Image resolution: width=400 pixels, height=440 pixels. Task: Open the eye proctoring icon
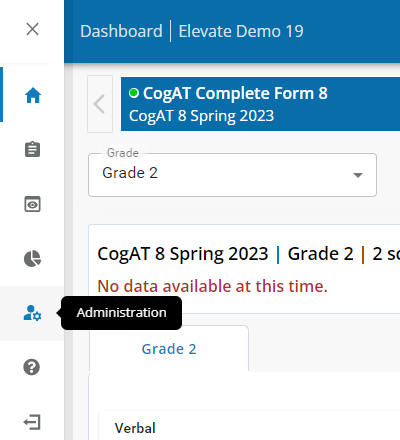coord(32,204)
